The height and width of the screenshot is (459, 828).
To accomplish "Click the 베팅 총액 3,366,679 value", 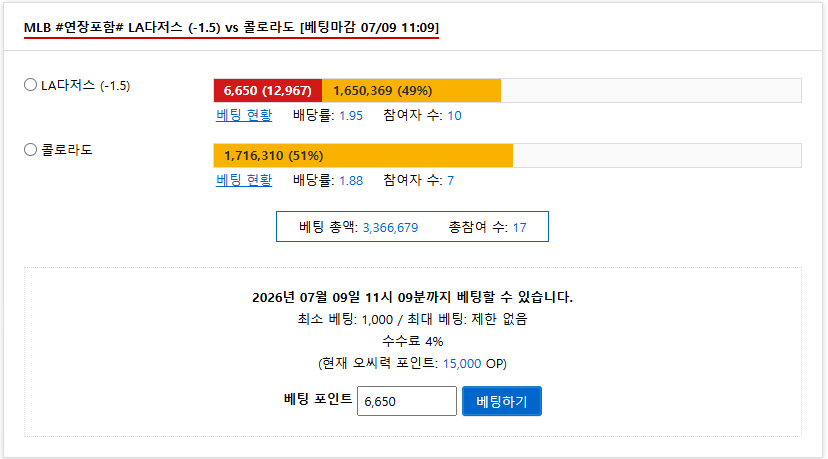I will click(390, 228).
